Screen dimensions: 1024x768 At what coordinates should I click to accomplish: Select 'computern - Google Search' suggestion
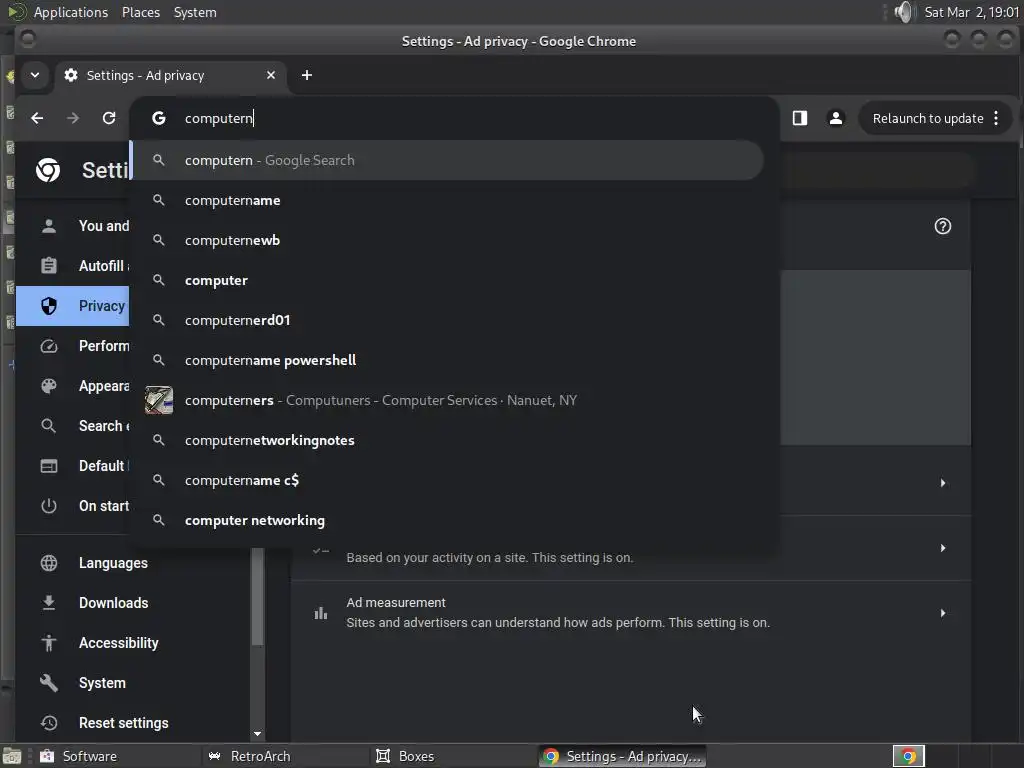click(x=448, y=160)
